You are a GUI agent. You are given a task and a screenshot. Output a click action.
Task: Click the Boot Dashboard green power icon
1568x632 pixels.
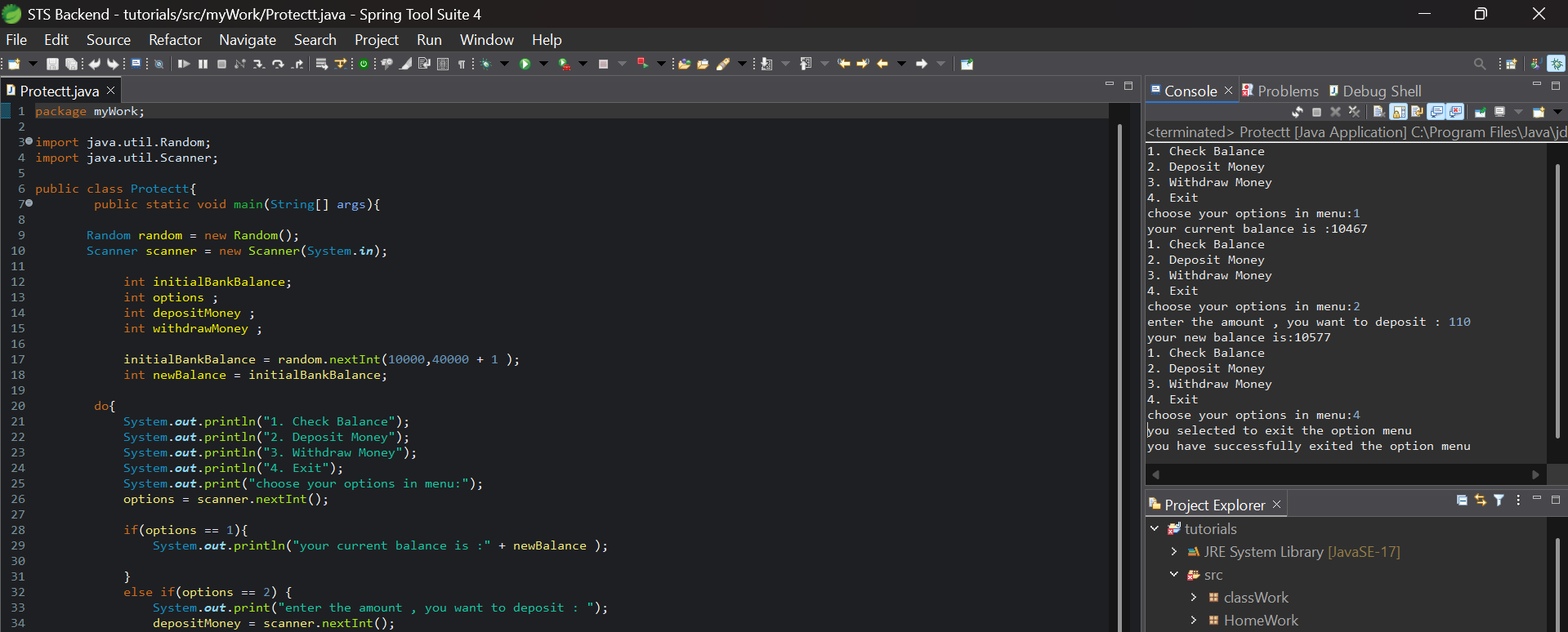364,64
